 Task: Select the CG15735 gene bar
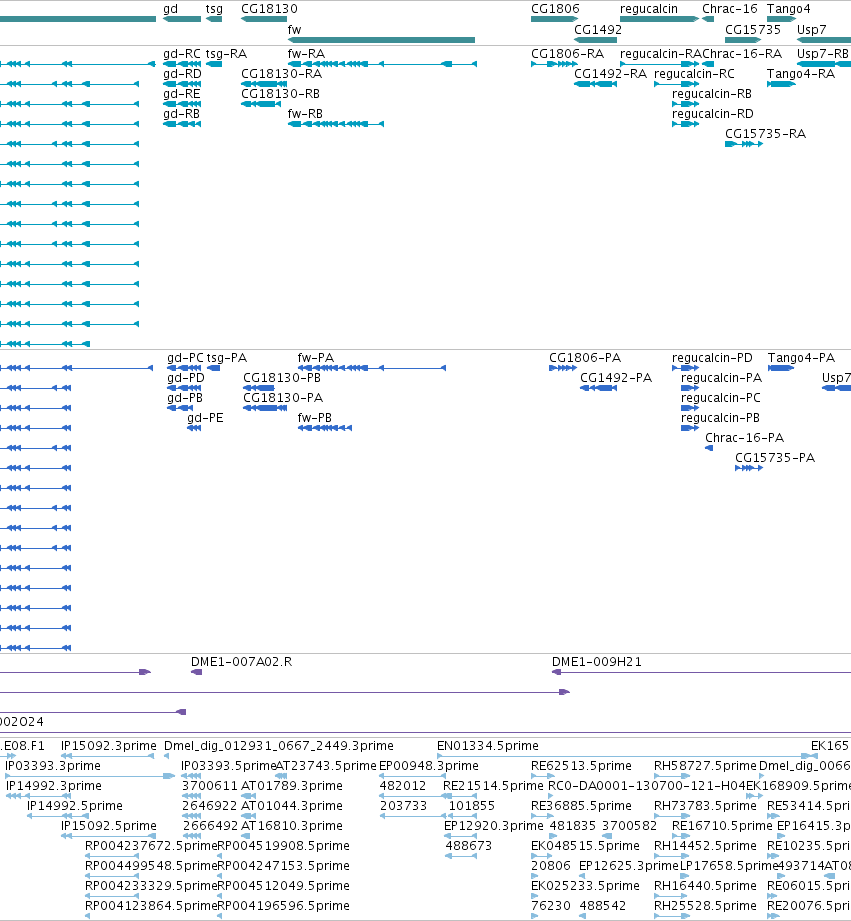(x=743, y=40)
